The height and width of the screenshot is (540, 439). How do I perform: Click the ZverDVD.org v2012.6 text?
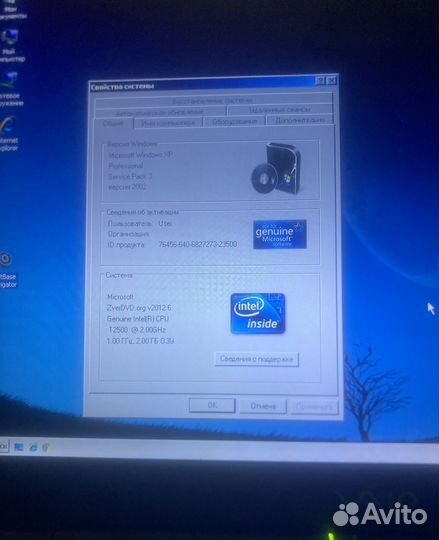(x=139, y=308)
